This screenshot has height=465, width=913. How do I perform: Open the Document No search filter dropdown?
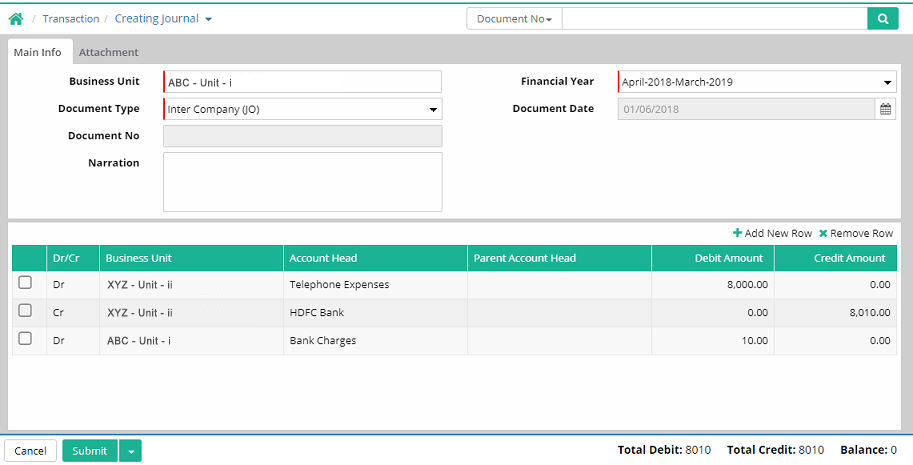tap(514, 19)
